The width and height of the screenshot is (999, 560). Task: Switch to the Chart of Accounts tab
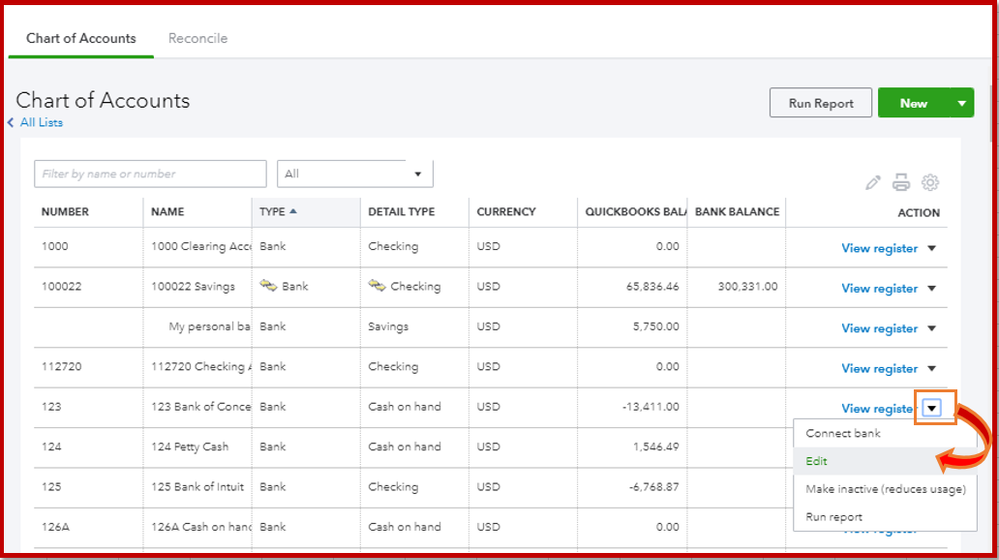pos(81,38)
